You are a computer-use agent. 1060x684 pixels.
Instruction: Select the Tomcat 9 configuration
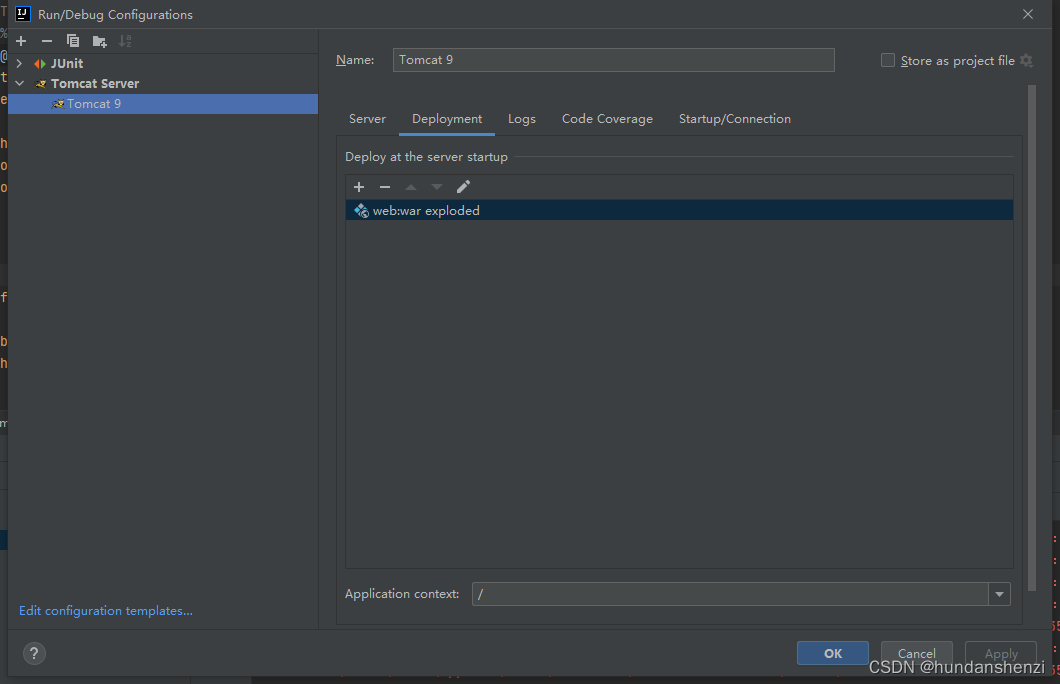point(163,104)
